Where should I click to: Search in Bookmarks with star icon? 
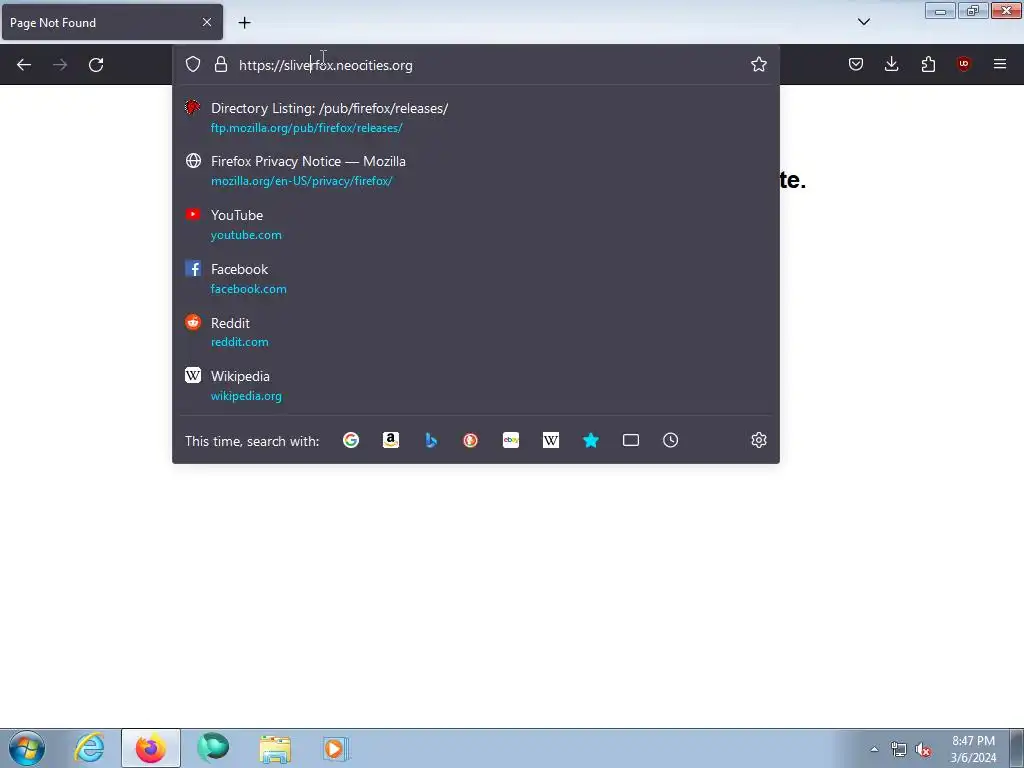590,440
